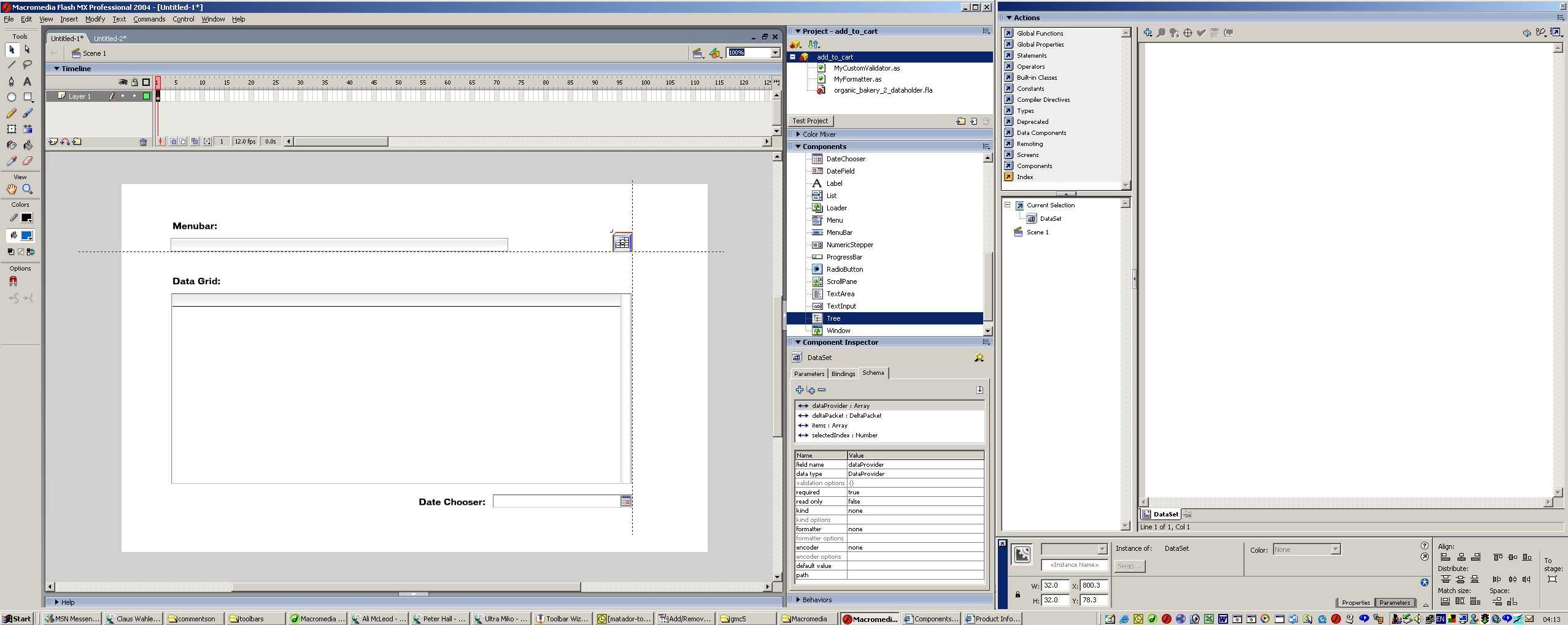This screenshot has height=625, width=1568.
Task: Open the stage zoom percentage dropdown
Action: click(775, 53)
